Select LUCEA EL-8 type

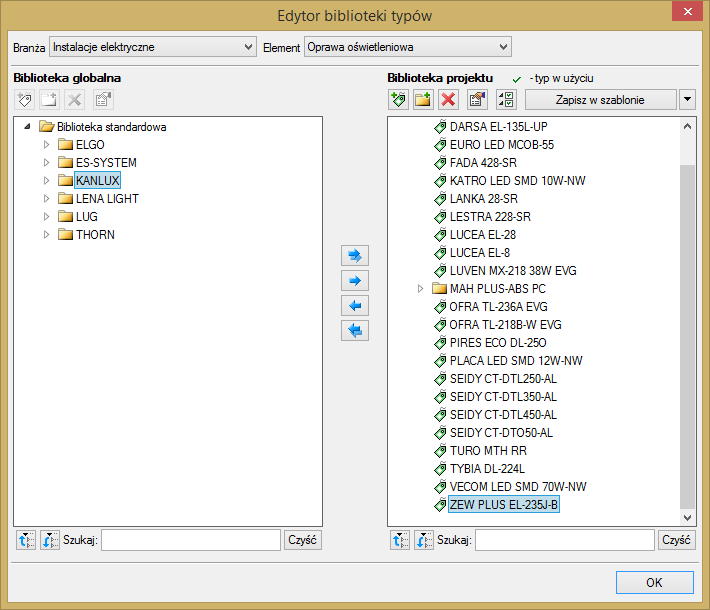point(480,253)
